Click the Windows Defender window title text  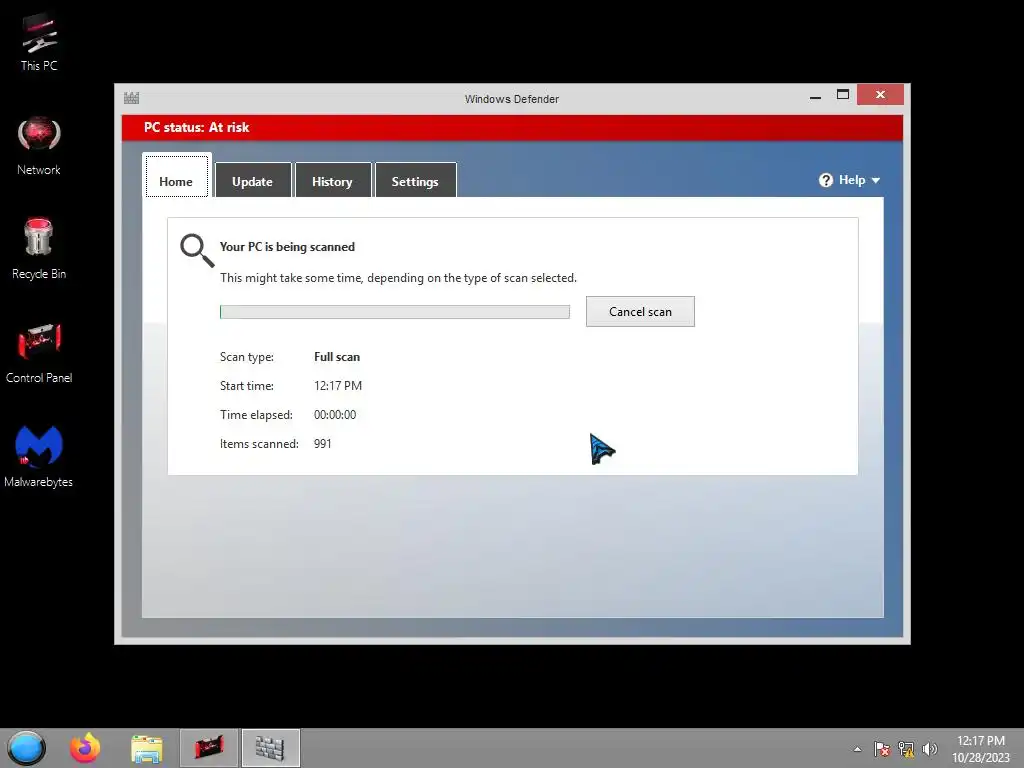pos(512,99)
